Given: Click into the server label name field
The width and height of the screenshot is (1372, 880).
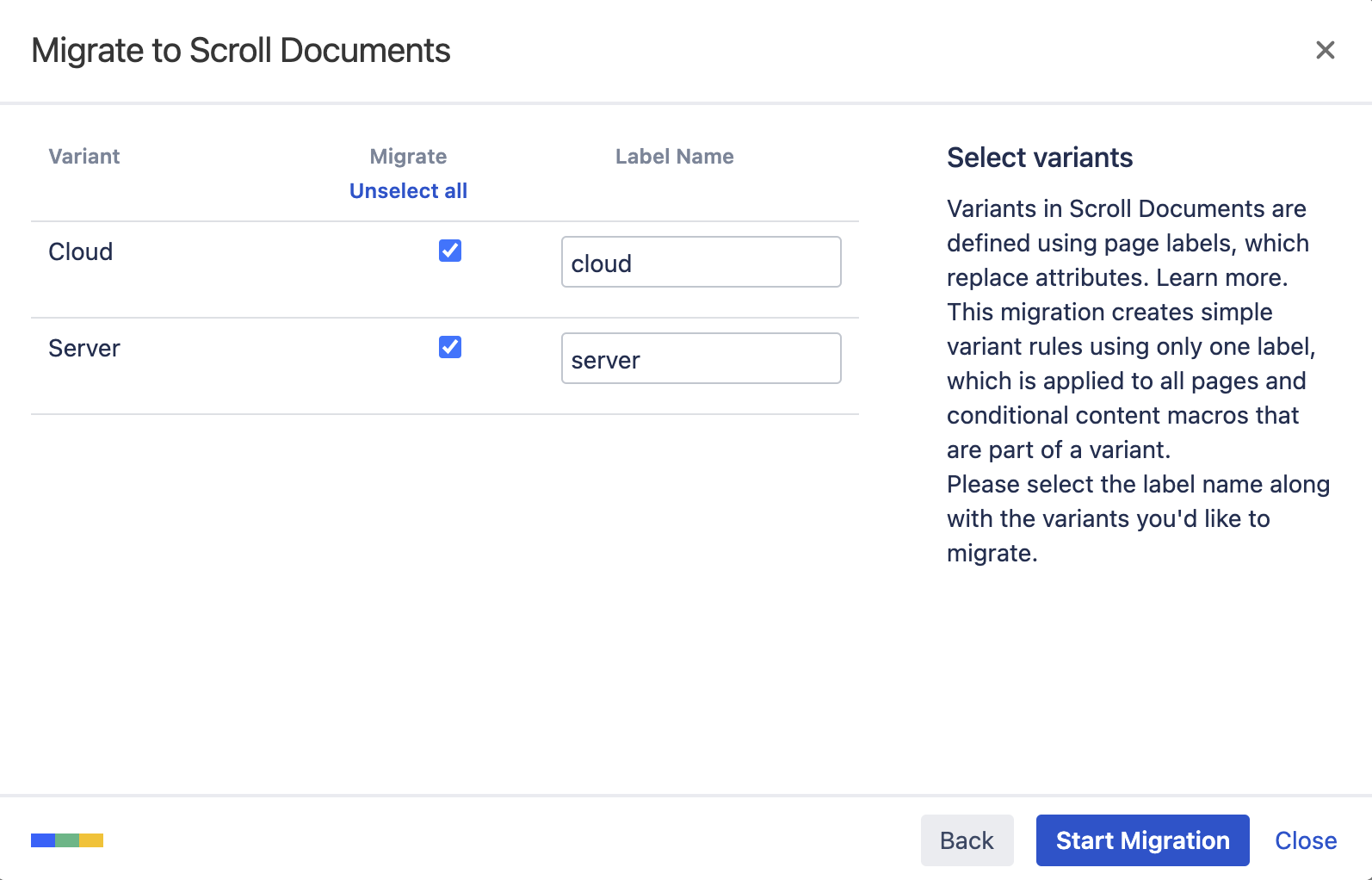Looking at the screenshot, I should 701,359.
